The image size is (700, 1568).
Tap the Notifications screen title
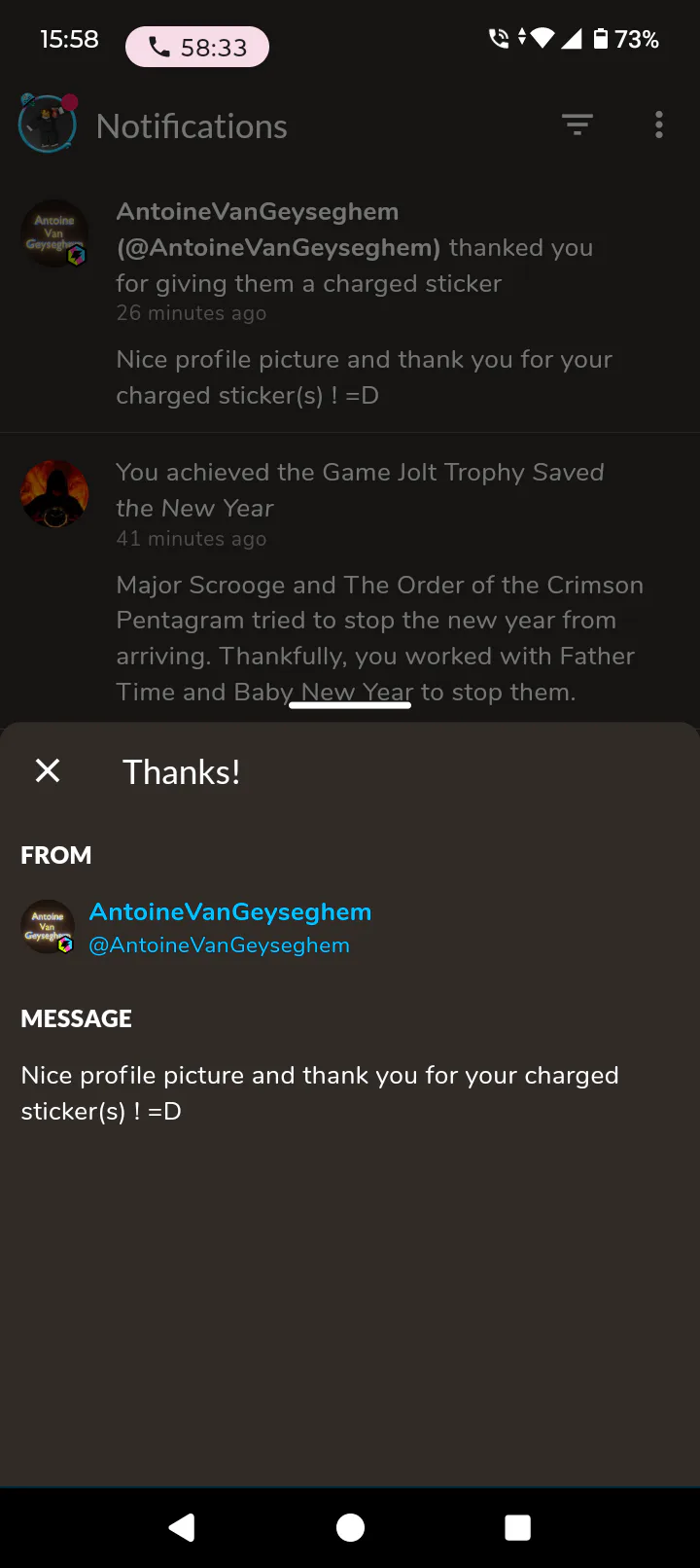click(192, 126)
